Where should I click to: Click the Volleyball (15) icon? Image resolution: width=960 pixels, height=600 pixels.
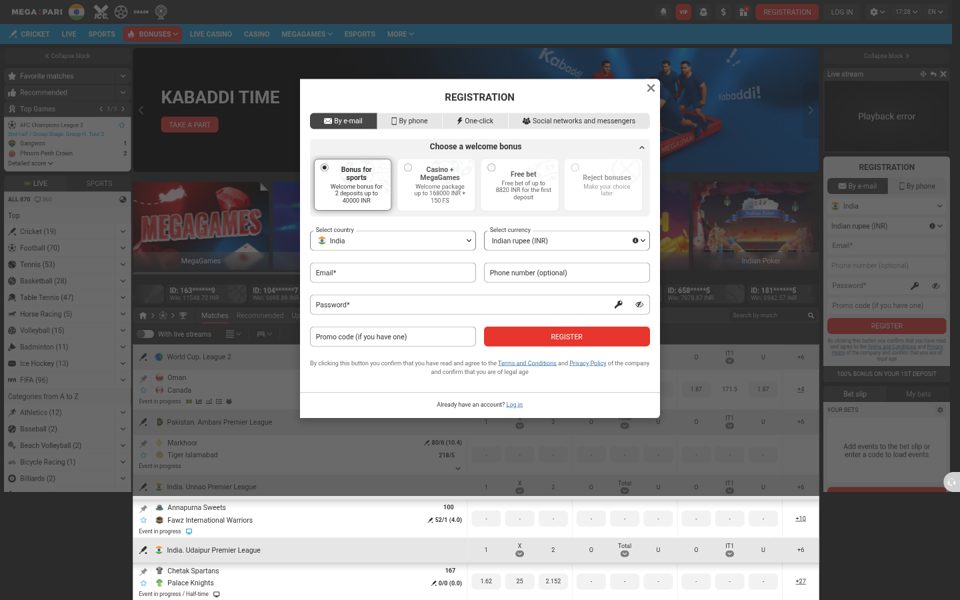tap(12, 331)
